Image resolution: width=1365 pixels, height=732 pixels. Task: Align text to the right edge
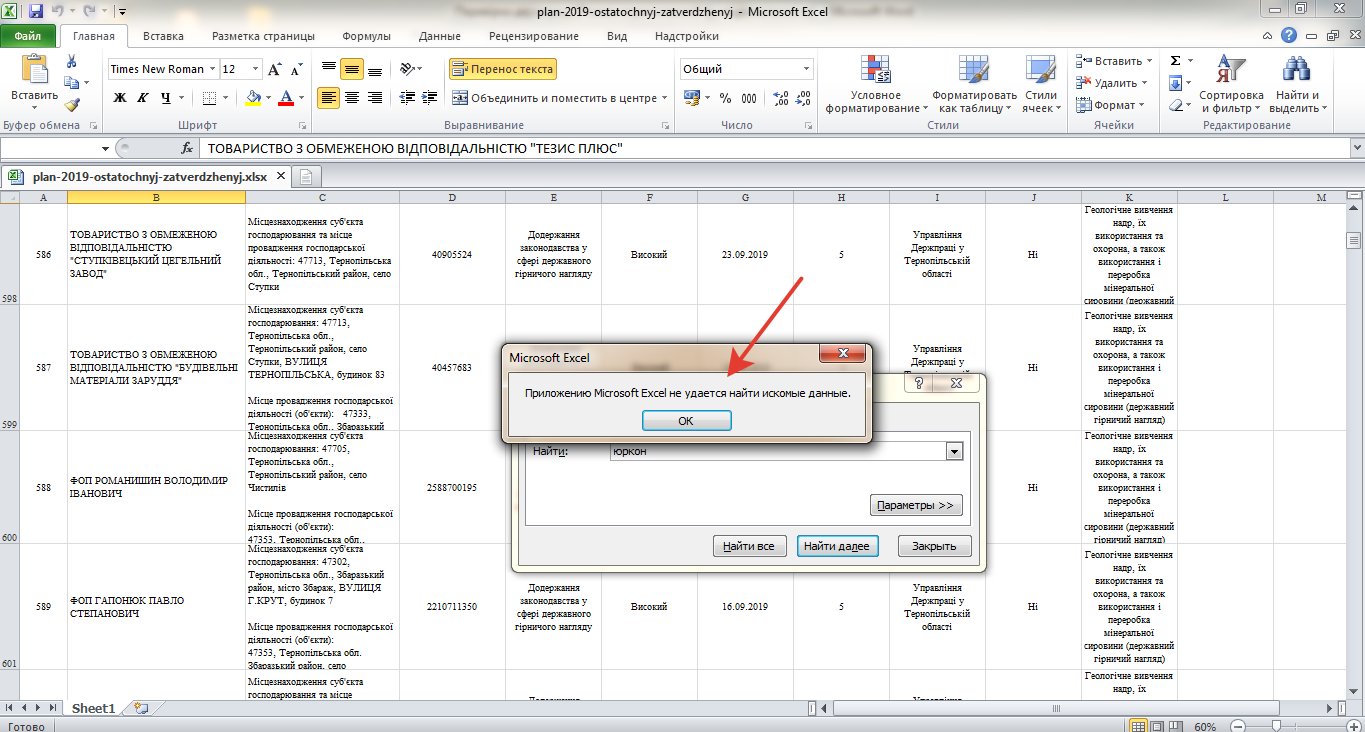point(375,98)
